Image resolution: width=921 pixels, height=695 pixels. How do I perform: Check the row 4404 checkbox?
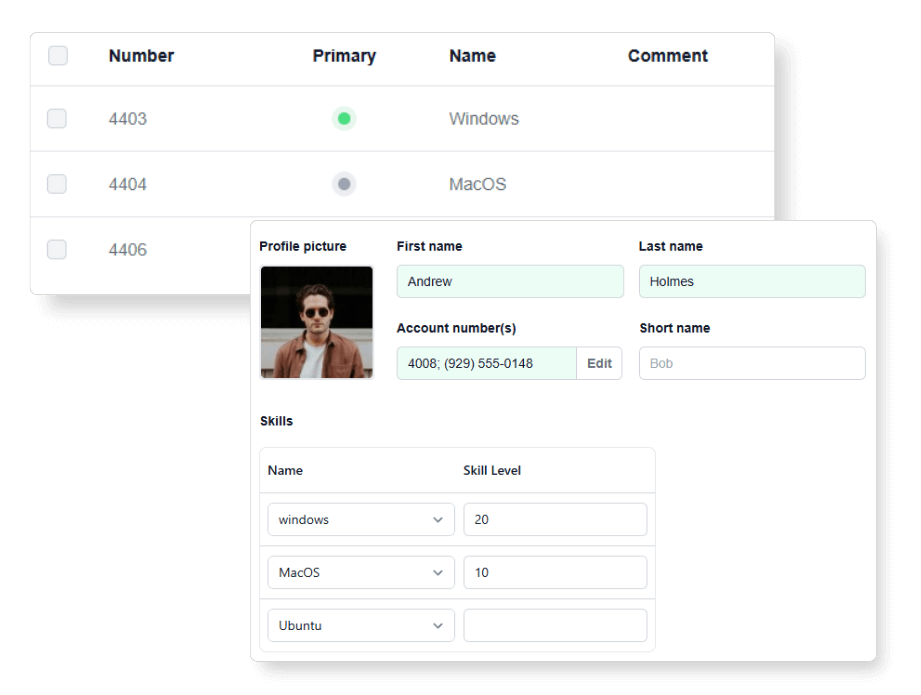coord(57,184)
